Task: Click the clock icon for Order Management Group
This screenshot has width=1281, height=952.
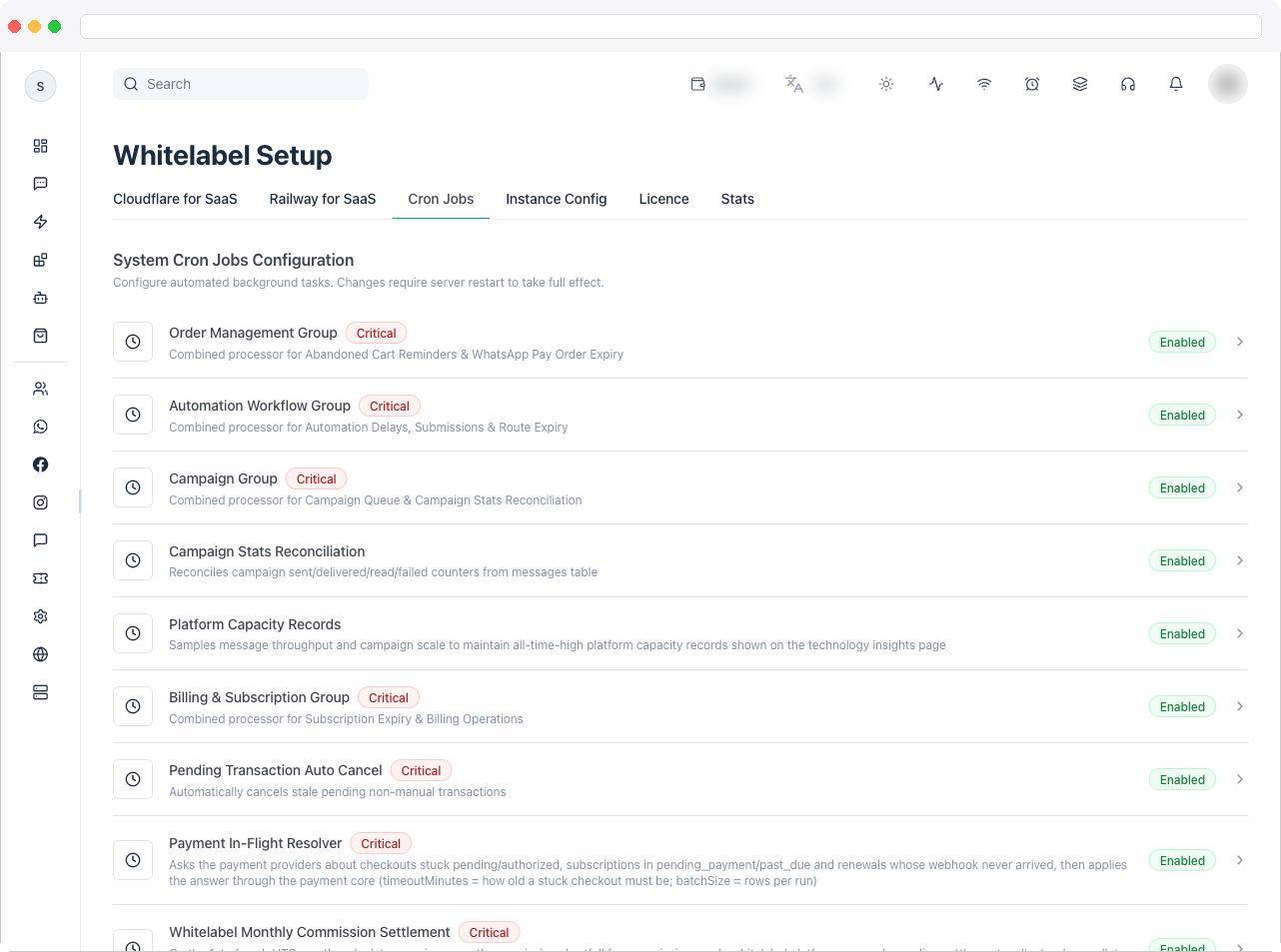Action: [133, 342]
